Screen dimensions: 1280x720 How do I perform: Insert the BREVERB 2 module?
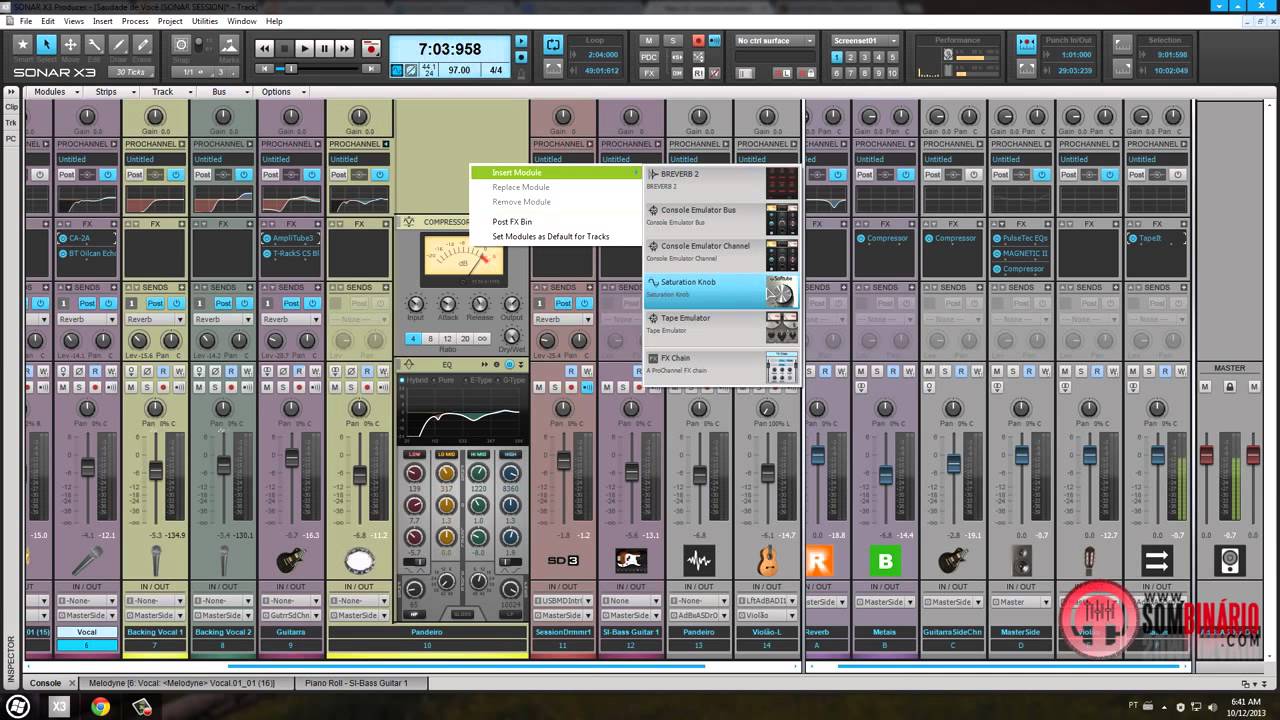click(721, 182)
